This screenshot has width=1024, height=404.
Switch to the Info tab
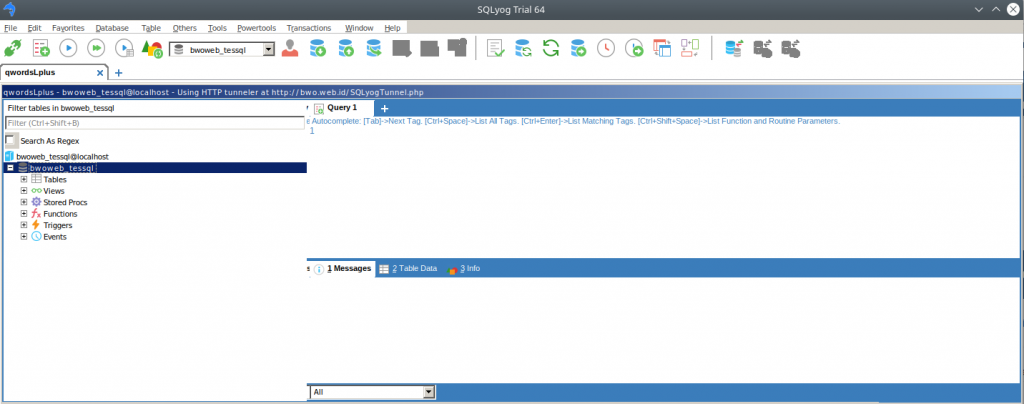tap(465, 268)
